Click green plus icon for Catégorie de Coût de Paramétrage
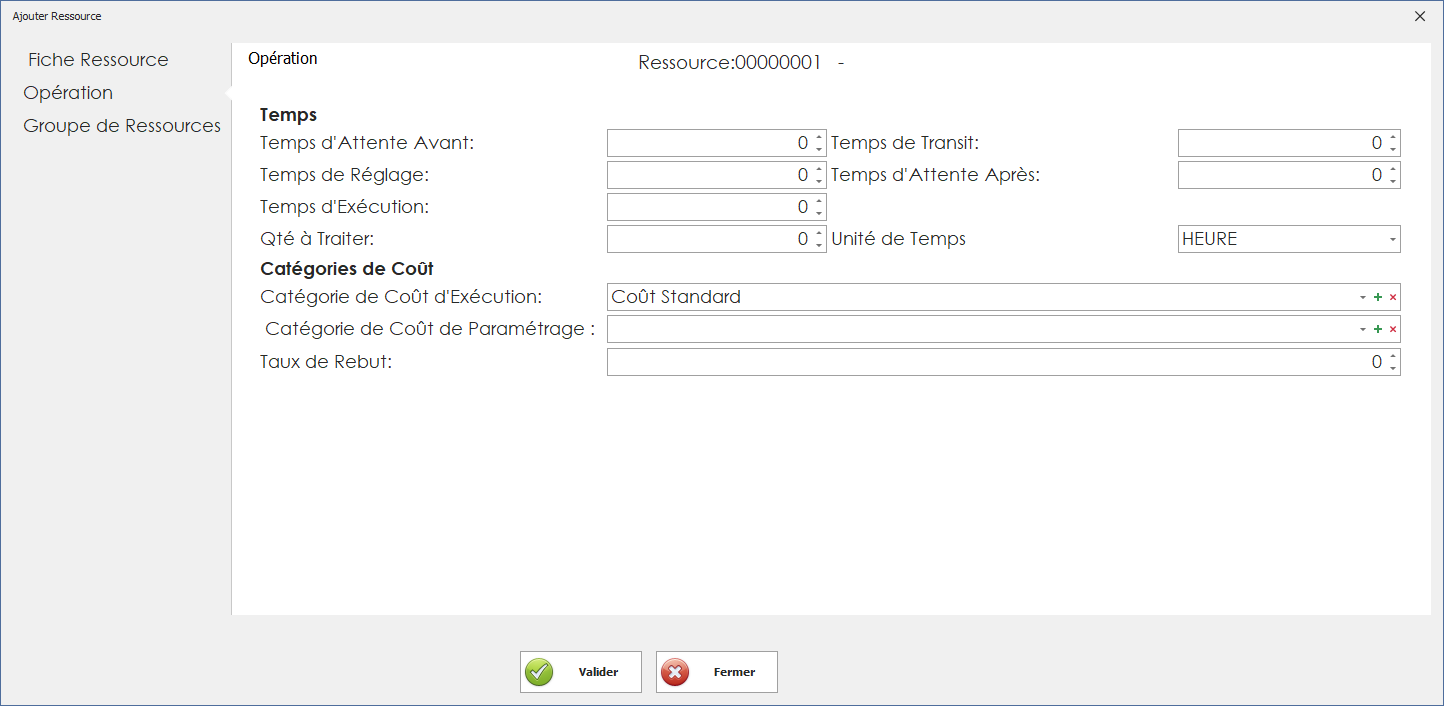This screenshot has width=1444, height=706. click(1377, 330)
